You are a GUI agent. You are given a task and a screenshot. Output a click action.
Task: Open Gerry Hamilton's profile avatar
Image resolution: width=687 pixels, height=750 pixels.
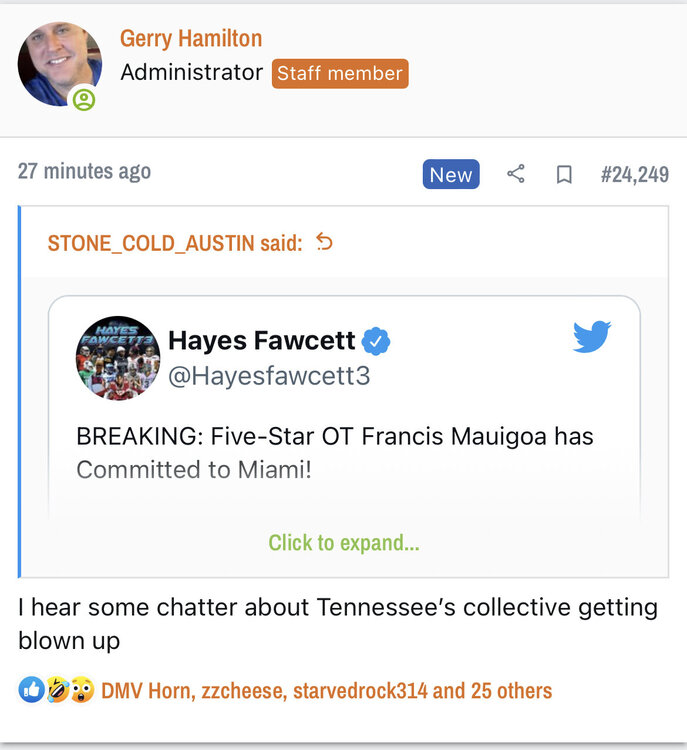coord(59,64)
